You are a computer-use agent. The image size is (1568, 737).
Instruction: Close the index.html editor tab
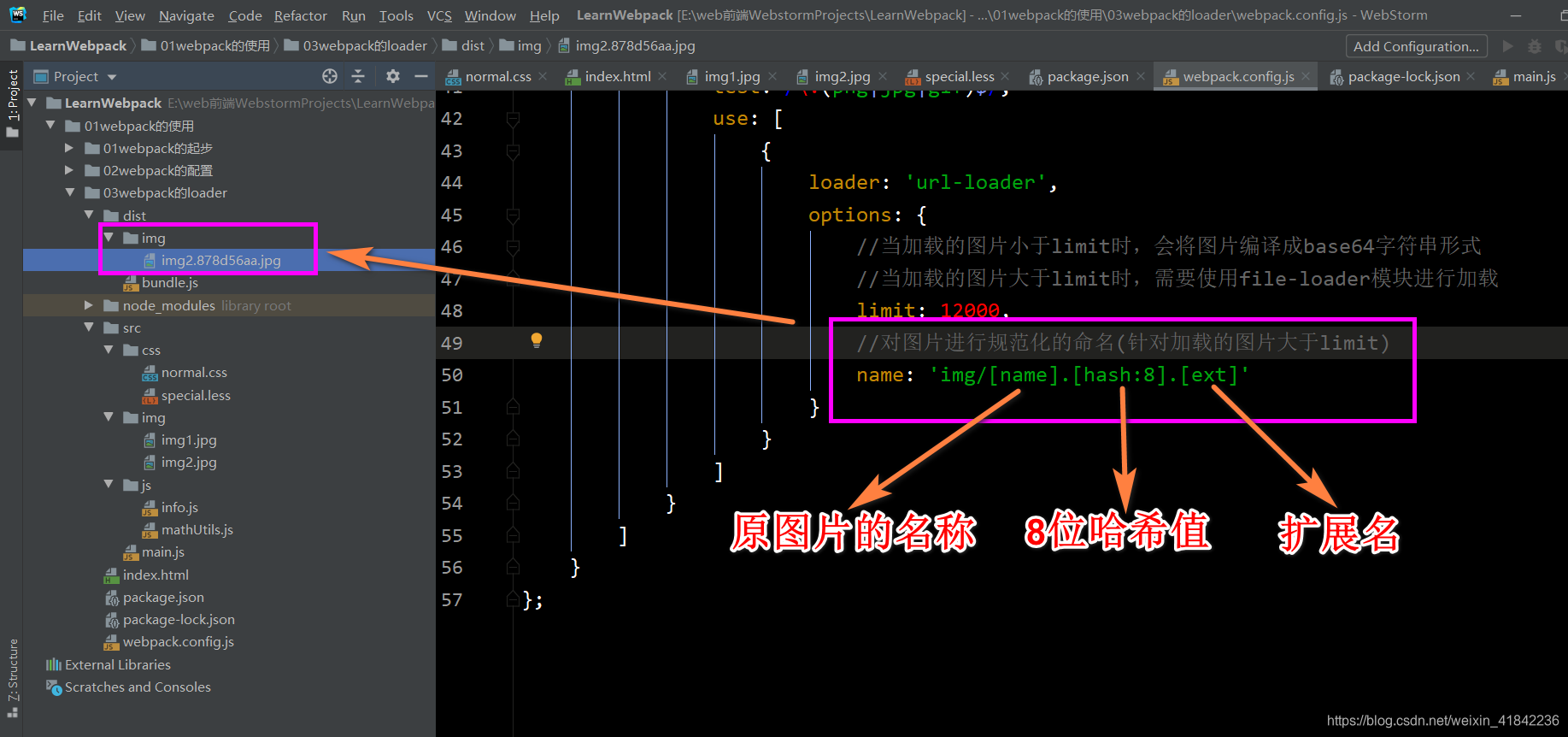(x=662, y=77)
